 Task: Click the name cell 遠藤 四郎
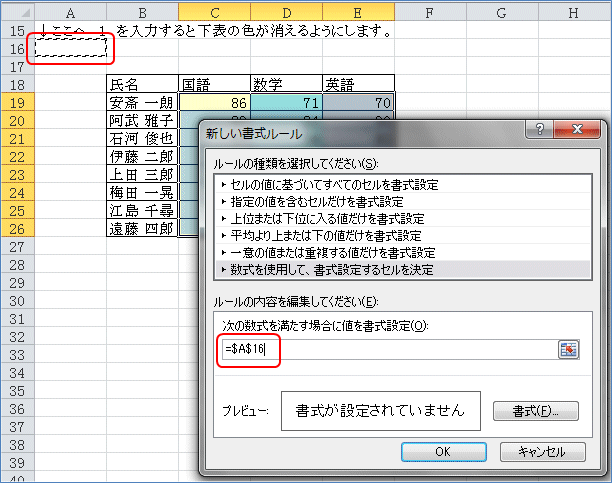[x=142, y=228]
